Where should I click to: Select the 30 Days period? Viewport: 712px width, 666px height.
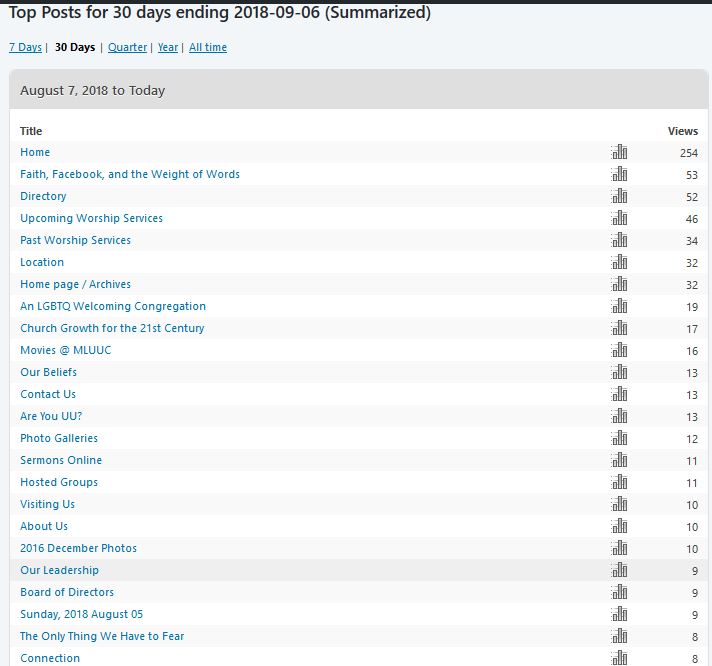tap(75, 47)
